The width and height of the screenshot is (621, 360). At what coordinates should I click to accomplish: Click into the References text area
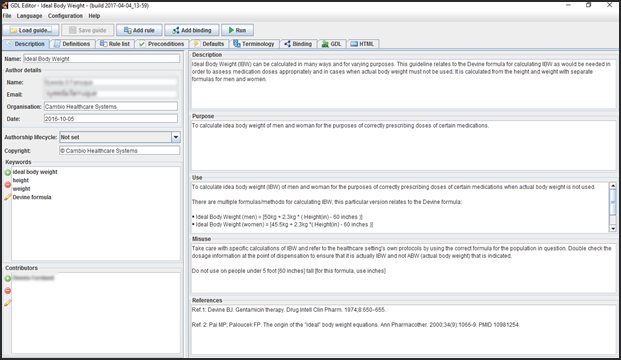[x=403, y=330]
